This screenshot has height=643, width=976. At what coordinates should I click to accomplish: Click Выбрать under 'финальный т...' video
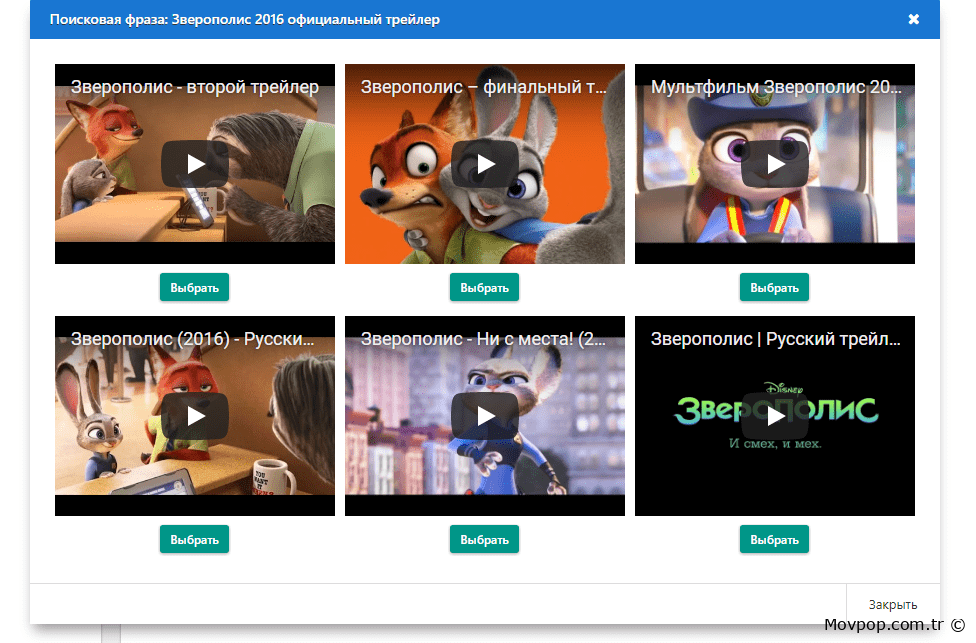point(484,288)
